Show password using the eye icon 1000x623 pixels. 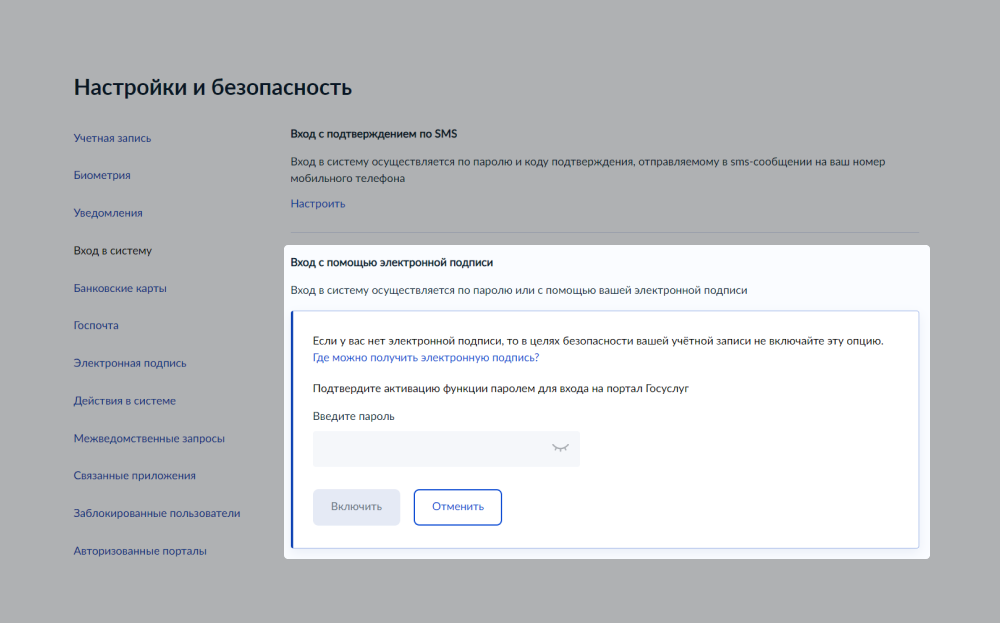pyautogui.click(x=560, y=448)
